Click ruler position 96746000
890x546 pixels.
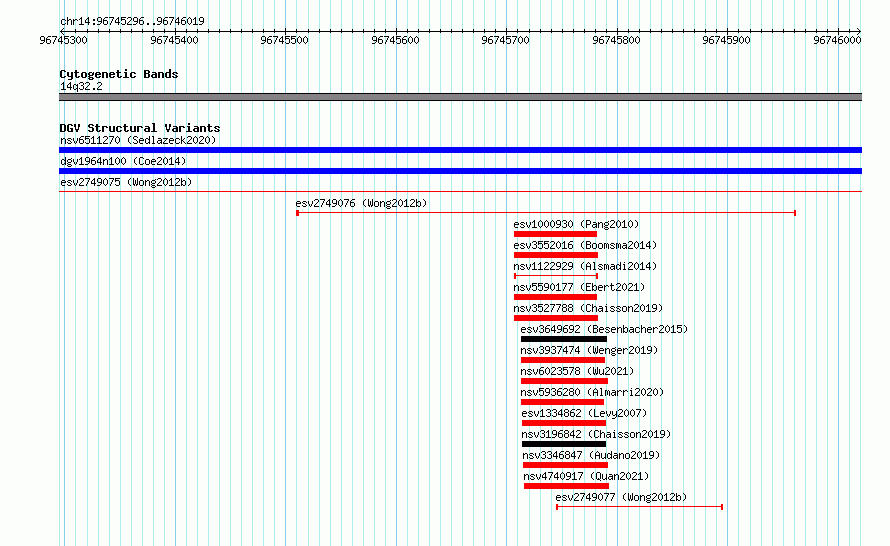tap(837, 40)
